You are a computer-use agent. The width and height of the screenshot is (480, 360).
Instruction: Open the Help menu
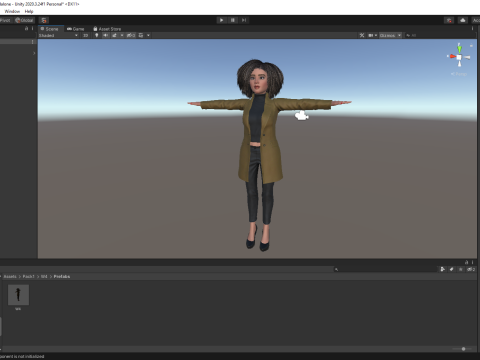point(29,11)
